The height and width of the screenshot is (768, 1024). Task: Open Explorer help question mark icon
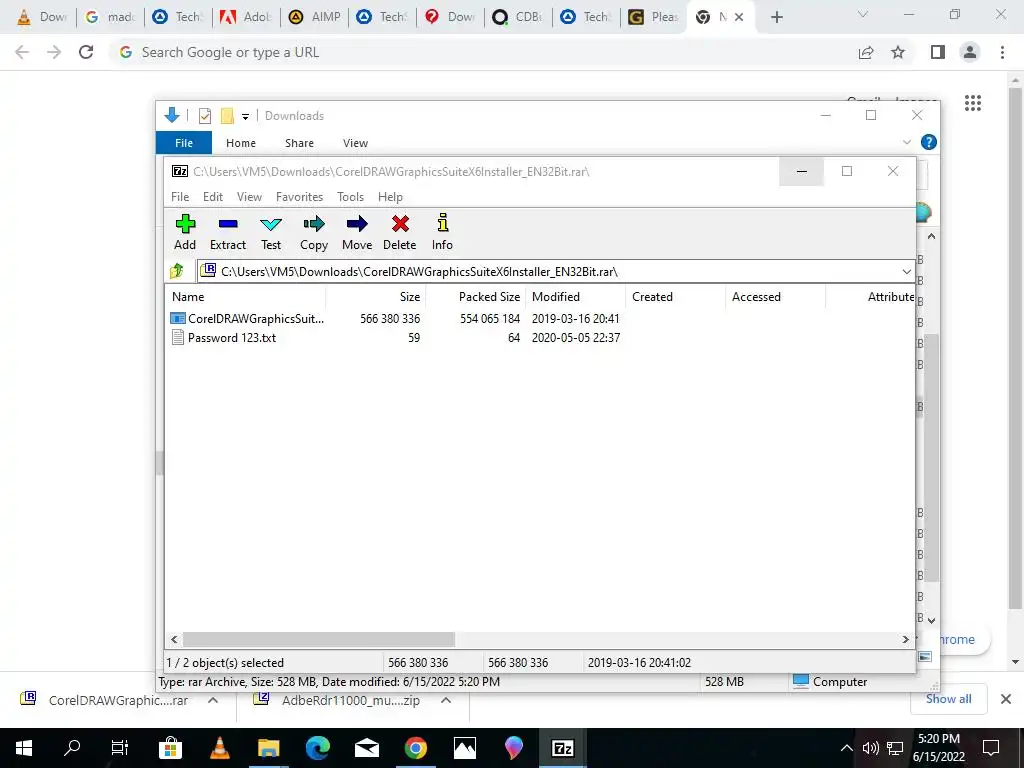tap(928, 142)
